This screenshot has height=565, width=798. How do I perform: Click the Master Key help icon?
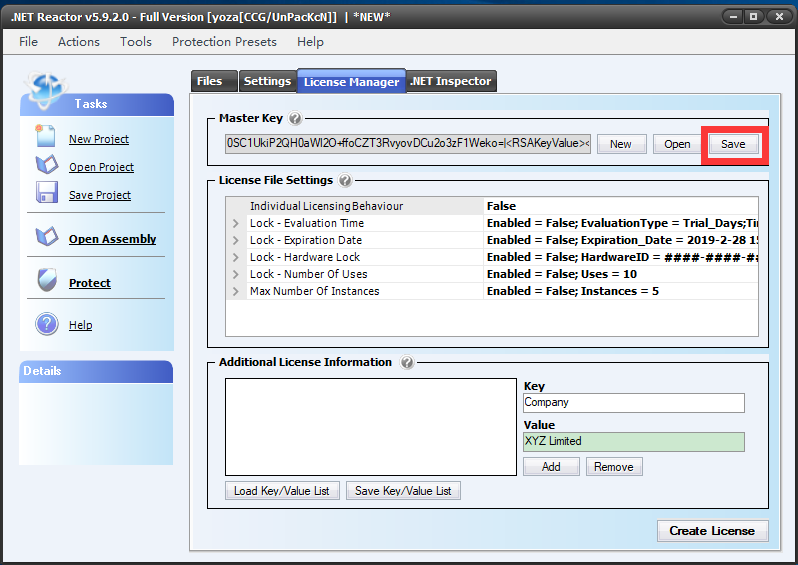pyautogui.click(x=295, y=118)
